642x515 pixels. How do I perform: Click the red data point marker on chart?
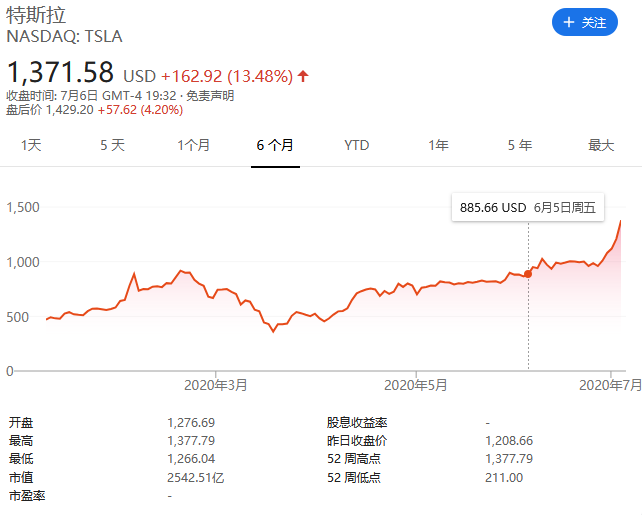click(528, 273)
